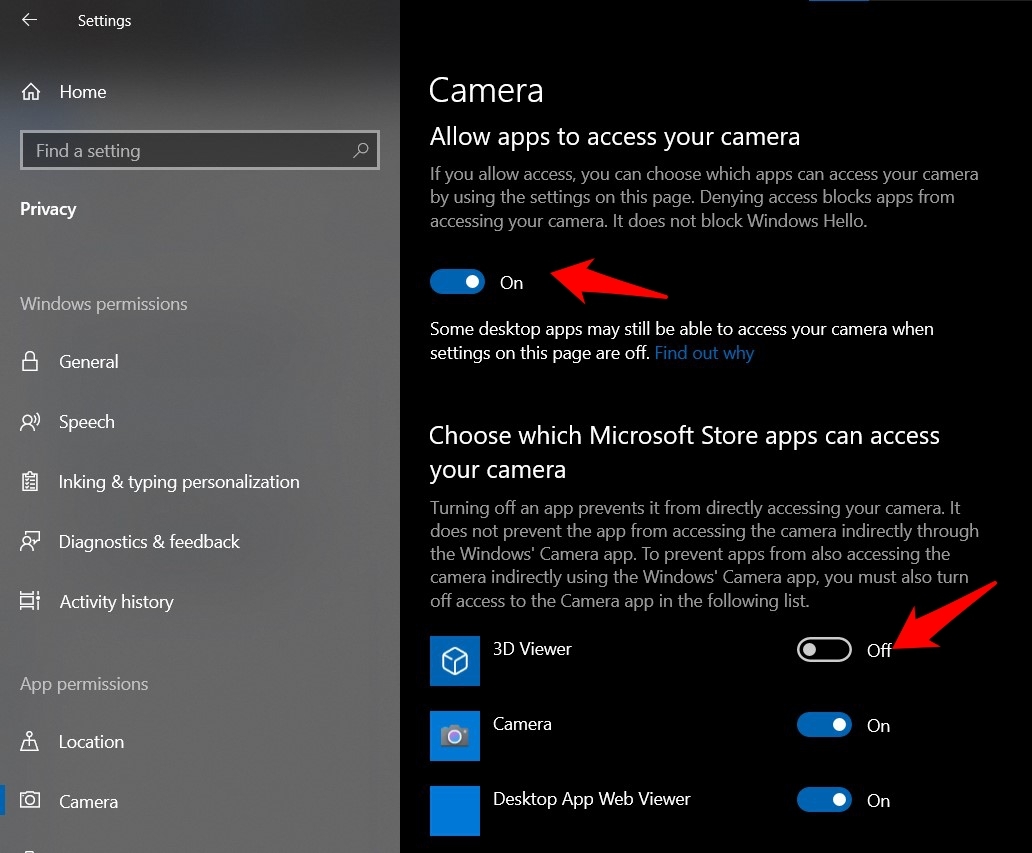Image resolution: width=1032 pixels, height=853 pixels.
Task: Click the General lock icon
Action: (30, 361)
